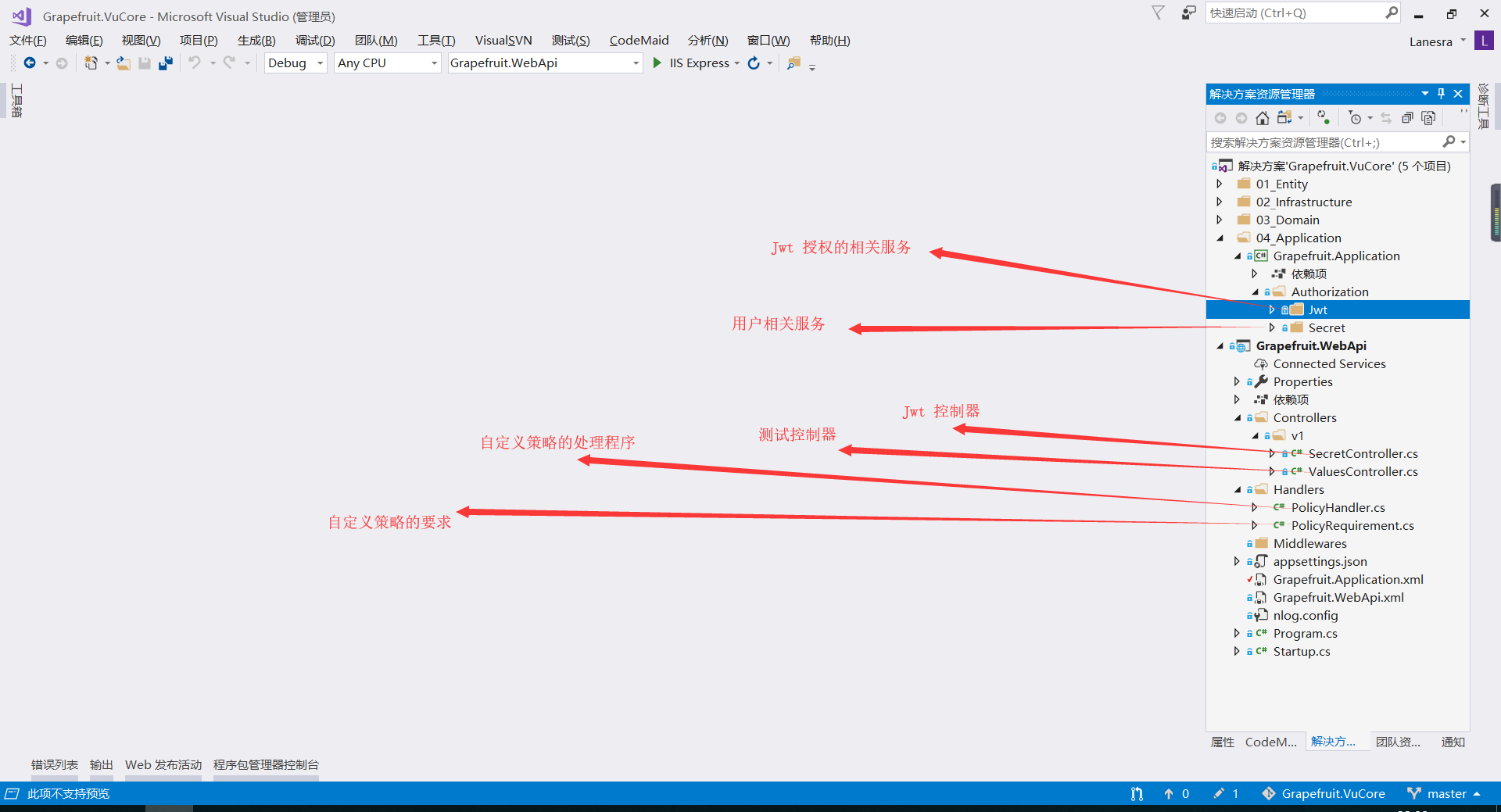Click the feedback icon near Quick Launch
The width and height of the screenshot is (1501, 812).
pyautogui.click(x=1189, y=13)
